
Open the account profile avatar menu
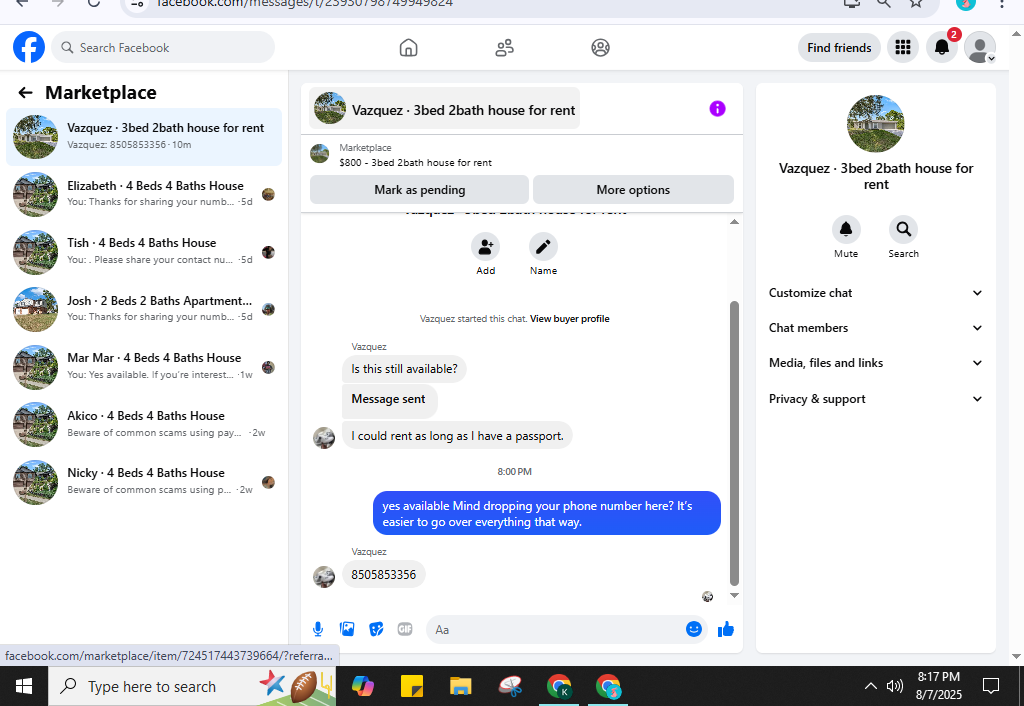point(980,48)
